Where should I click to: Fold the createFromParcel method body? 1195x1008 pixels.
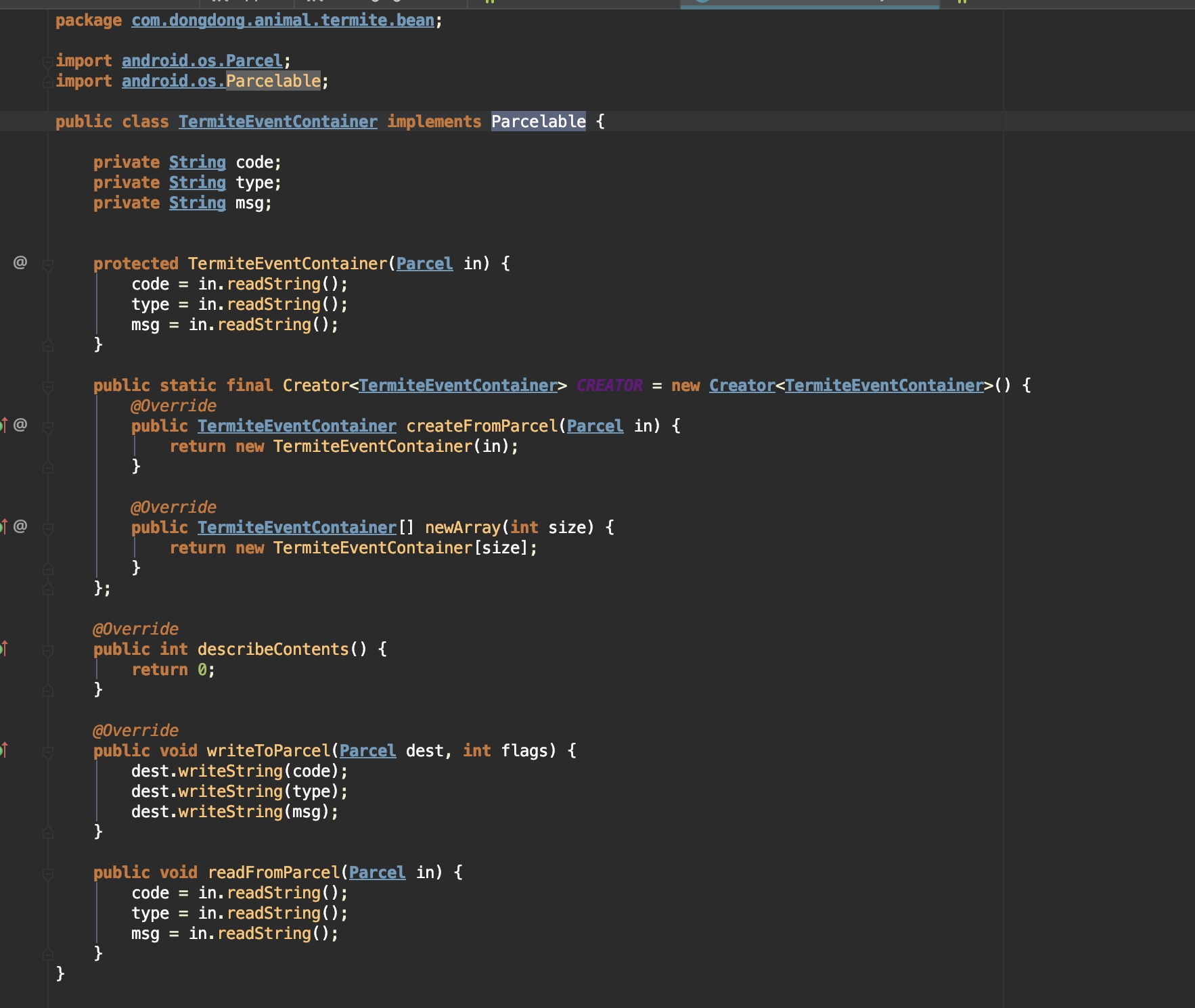click(x=47, y=428)
